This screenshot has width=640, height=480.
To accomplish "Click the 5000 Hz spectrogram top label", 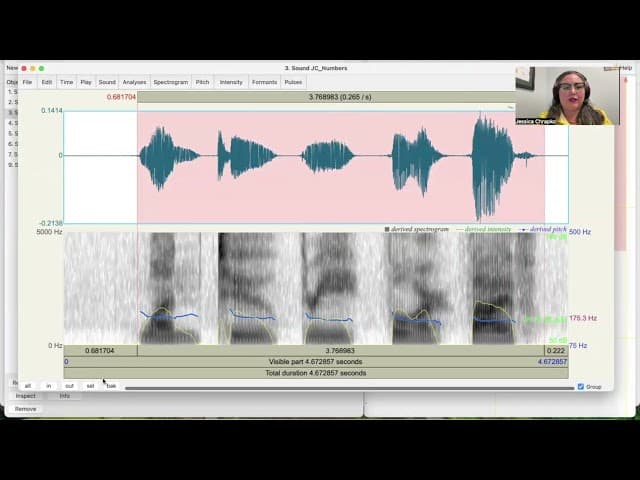I will tap(49, 232).
